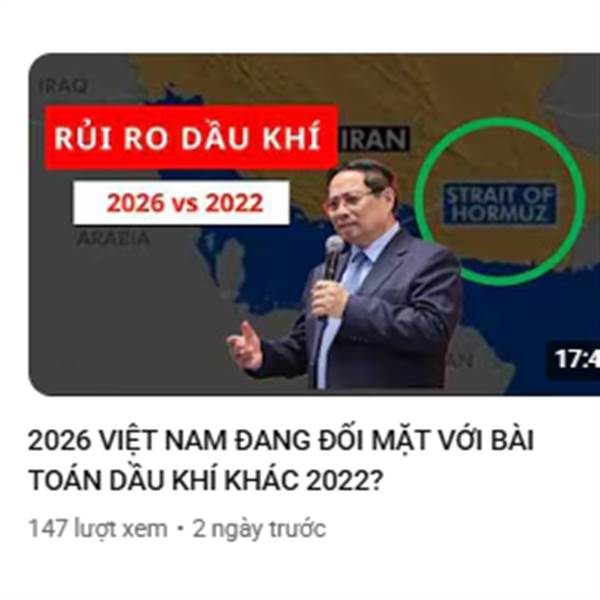Click the white '2026 vs 2022' label
The height and width of the screenshot is (600, 600).
click(181, 202)
